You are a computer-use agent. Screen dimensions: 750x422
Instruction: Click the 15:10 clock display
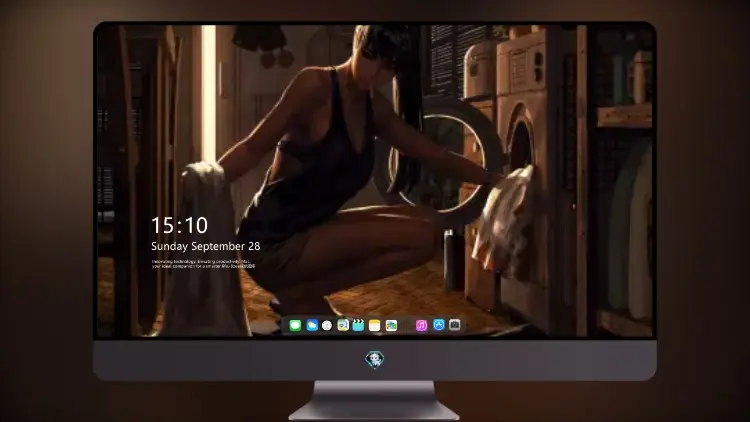pyautogui.click(x=179, y=225)
